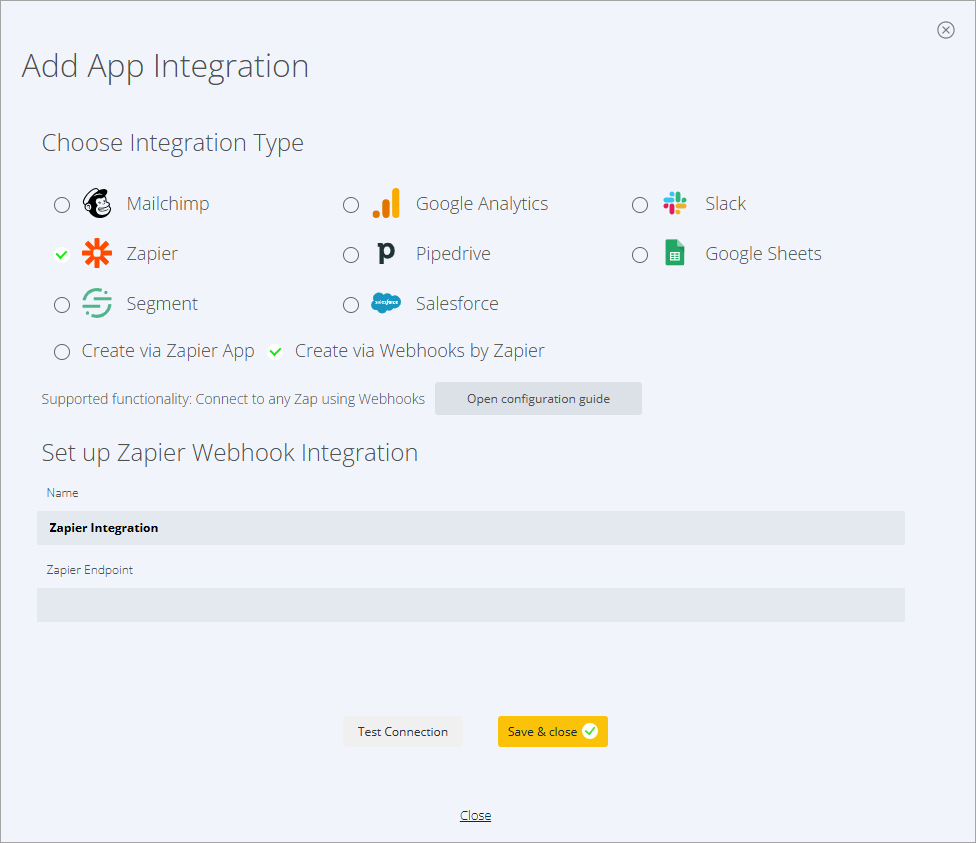Screen dimensions: 976x843
Task: Focus the Zapier Endpoint input field
Action: [x=471, y=605]
